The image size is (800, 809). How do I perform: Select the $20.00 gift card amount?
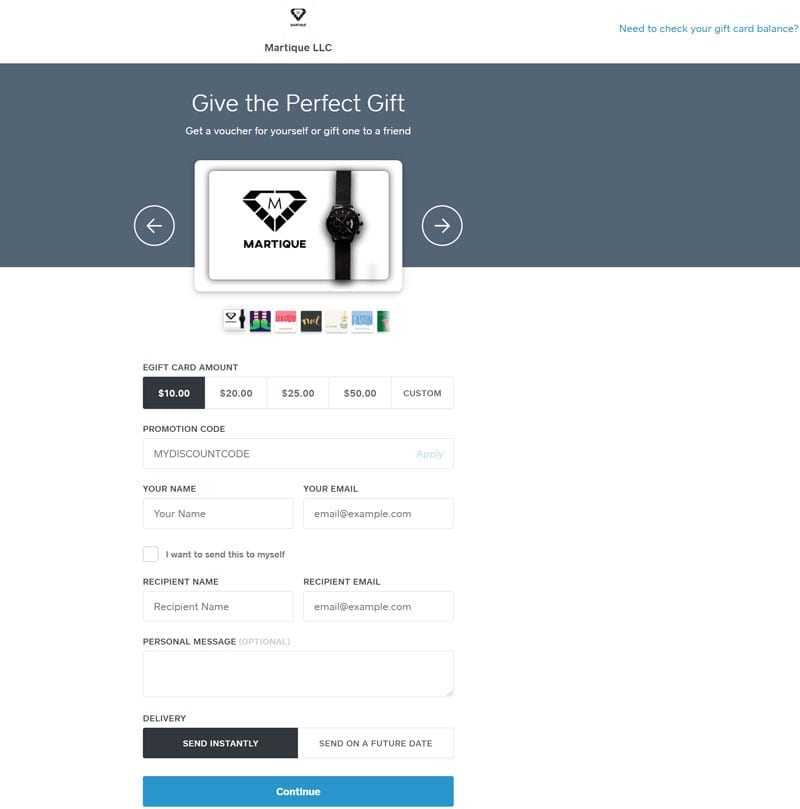236,393
